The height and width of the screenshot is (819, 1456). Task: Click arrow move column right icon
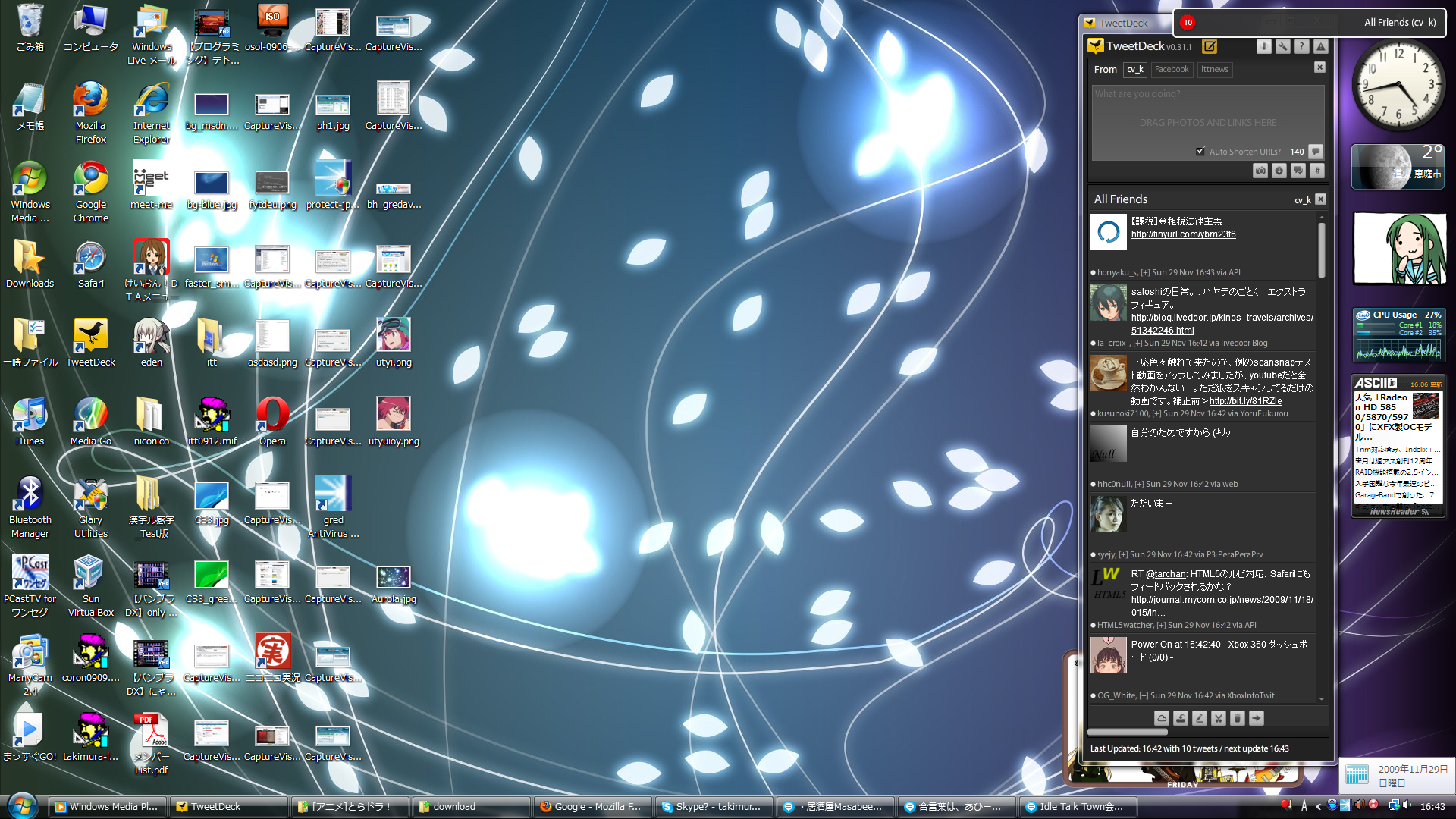pyautogui.click(x=1257, y=717)
